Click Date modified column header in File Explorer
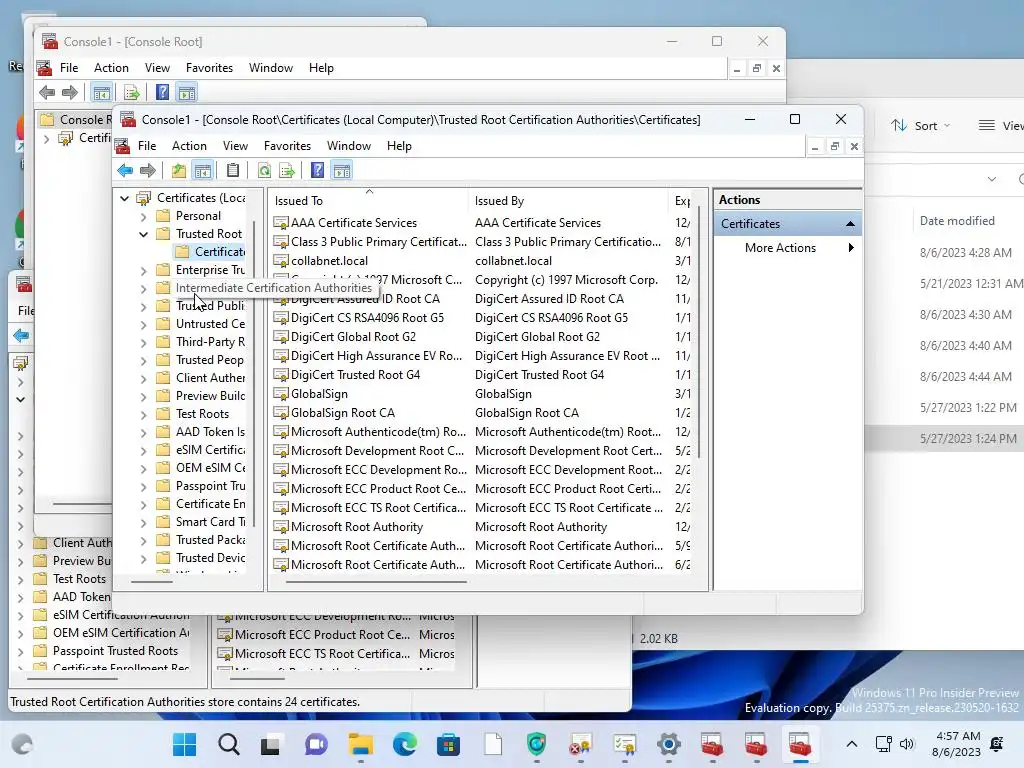1024x768 pixels. (x=957, y=221)
